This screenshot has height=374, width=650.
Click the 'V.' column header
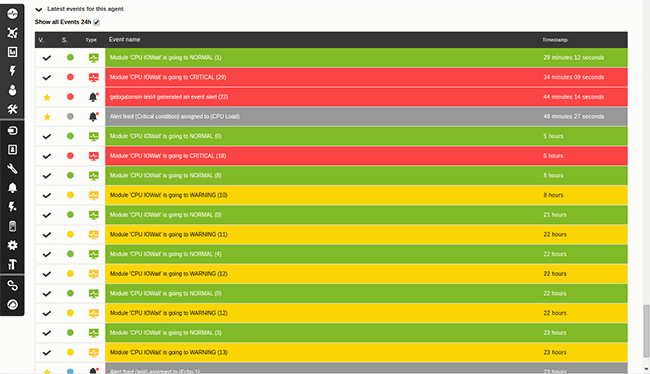click(41, 40)
